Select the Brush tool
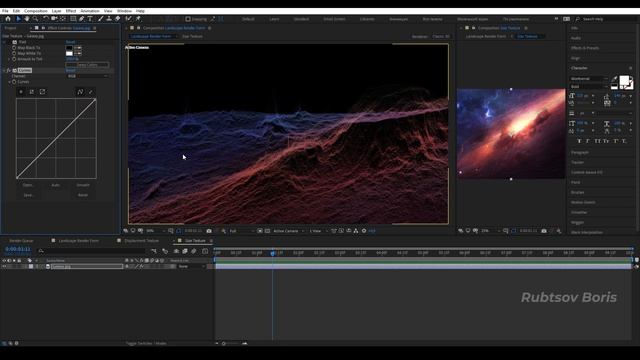 click(100, 19)
